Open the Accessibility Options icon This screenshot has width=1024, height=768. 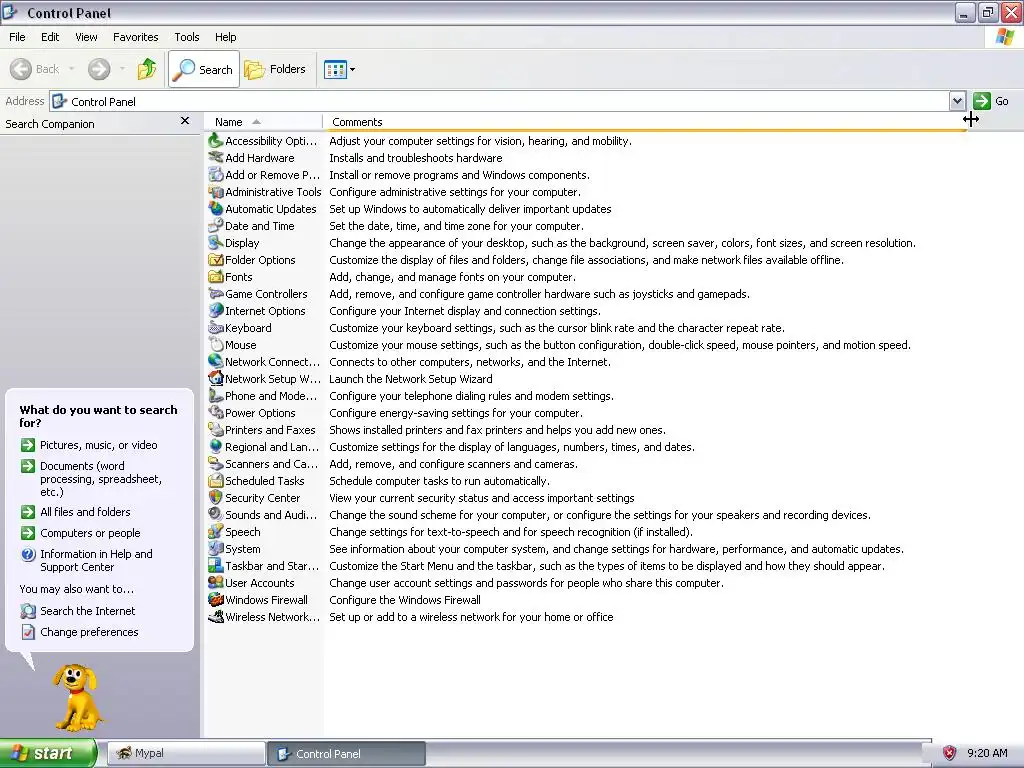coord(216,140)
